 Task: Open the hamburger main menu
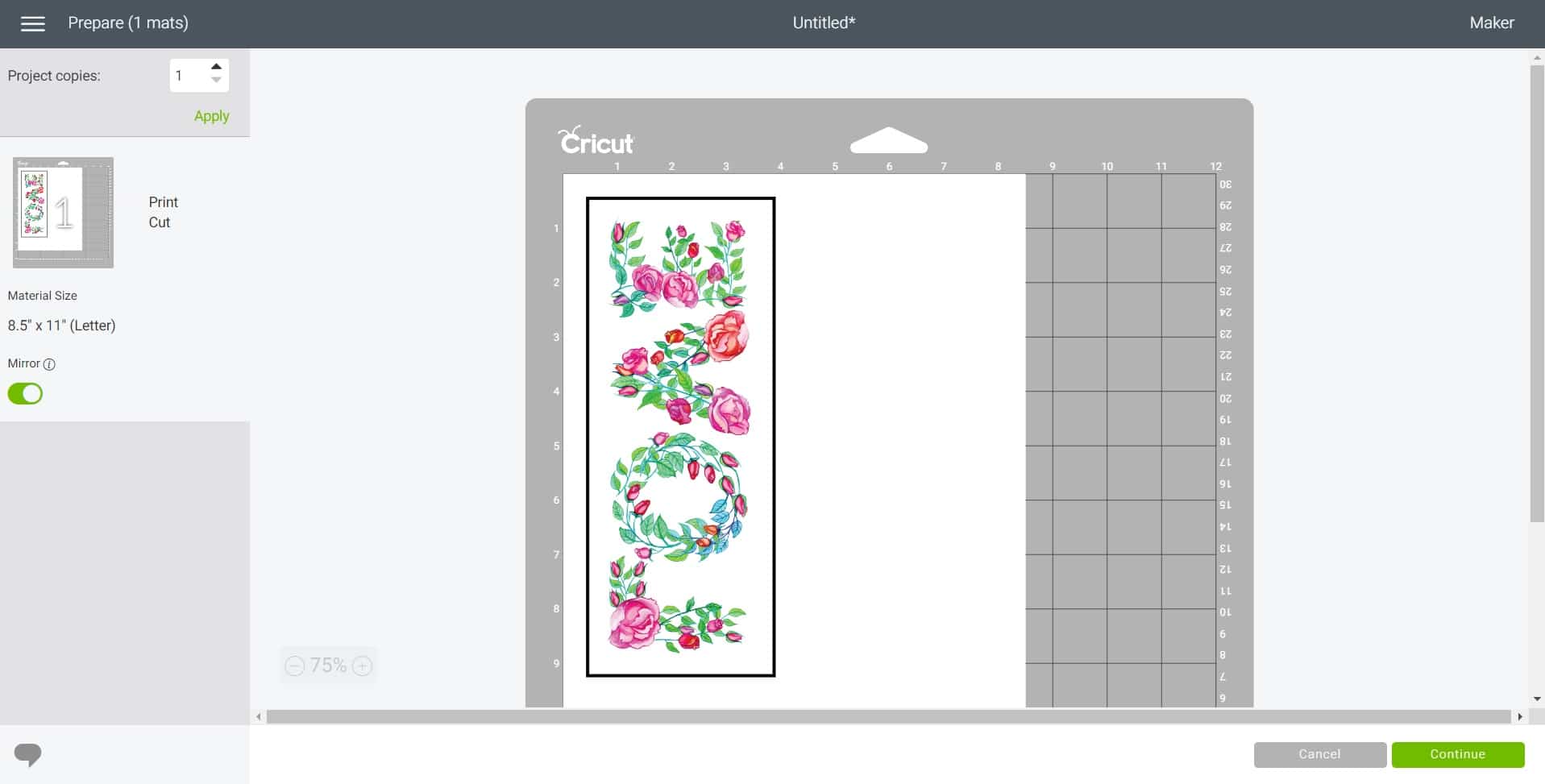coord(32,23)
